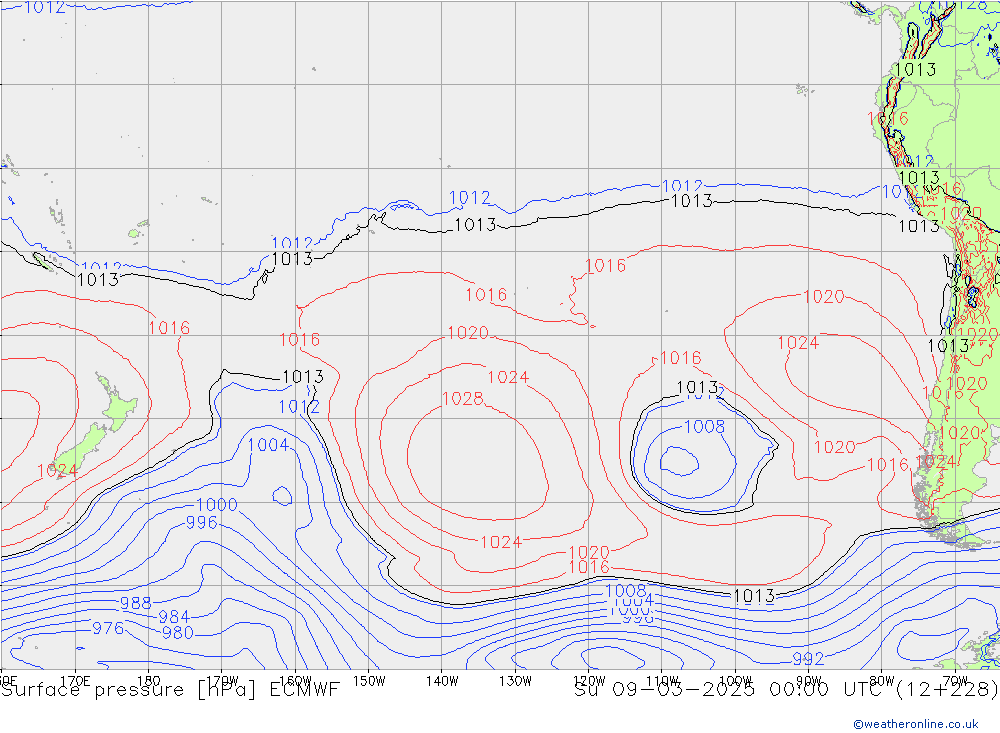This screenshot has width=1000, height=733.
Task: Click the 976 isobar label
Action: (x=108, y=628)
